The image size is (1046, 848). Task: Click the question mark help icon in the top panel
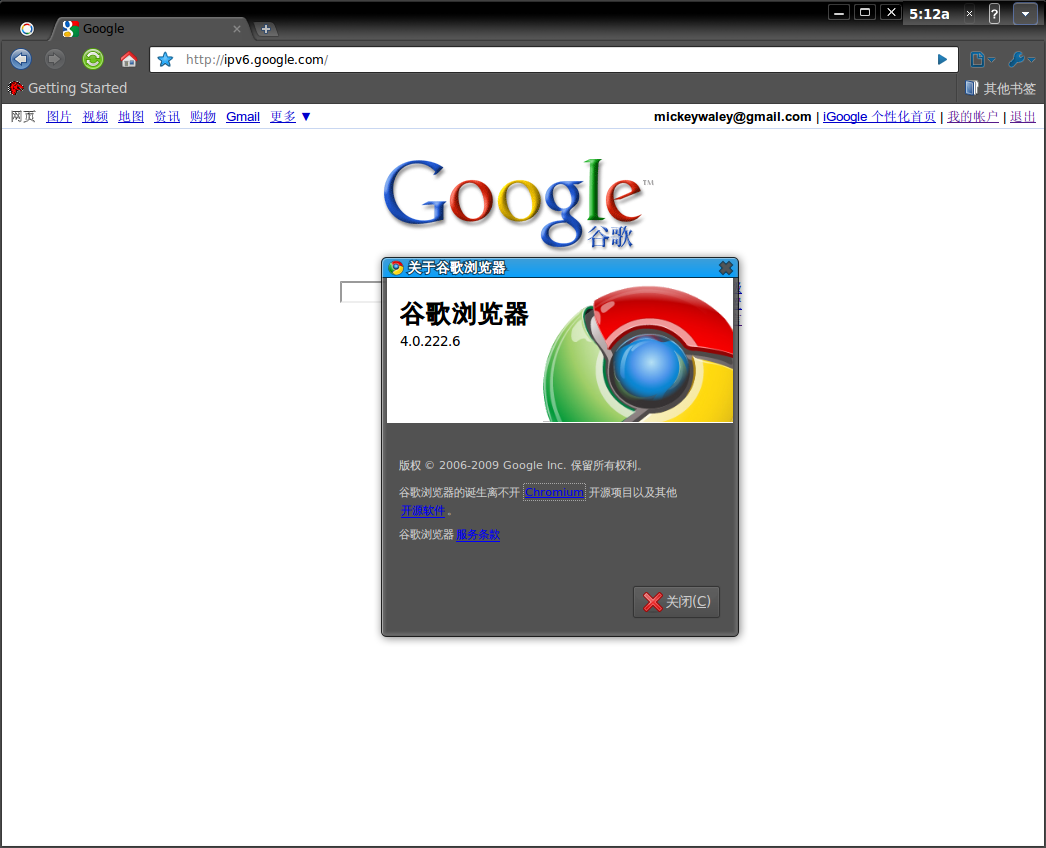pyautogui.click(x=994, y=13)
